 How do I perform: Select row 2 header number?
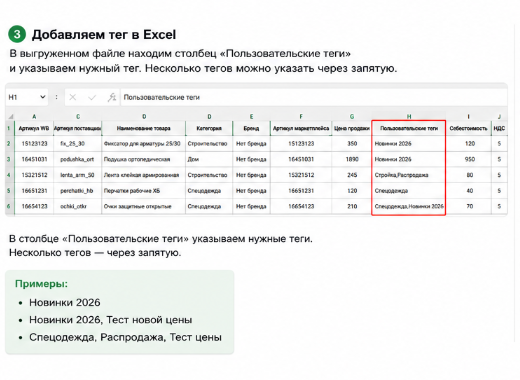pyautogui.click(x=9, y=144)
